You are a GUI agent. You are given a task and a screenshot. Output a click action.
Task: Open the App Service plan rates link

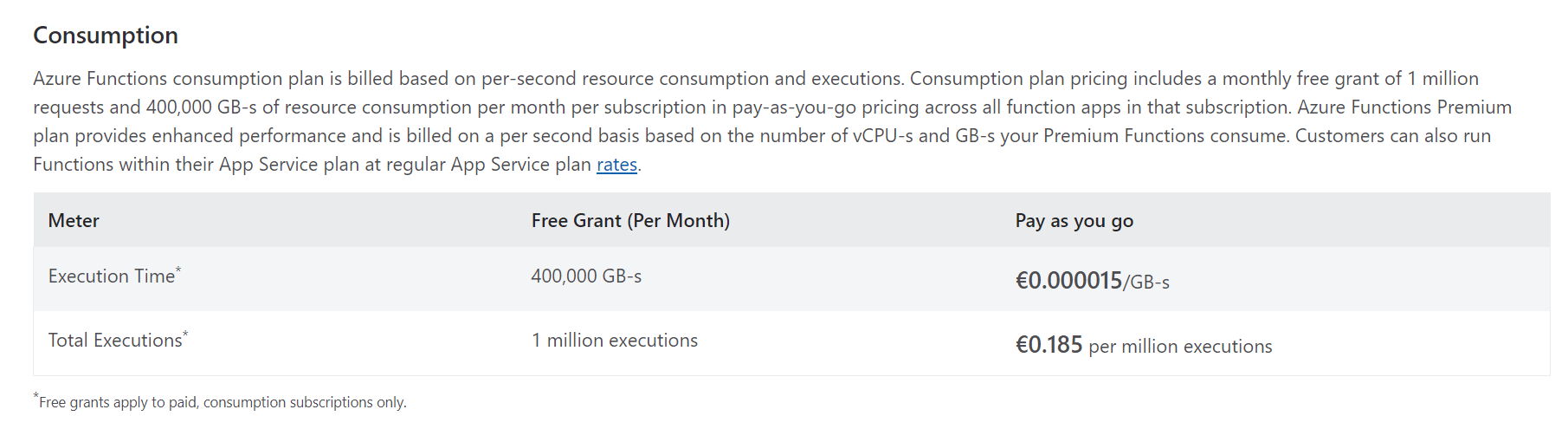point(616,165)
